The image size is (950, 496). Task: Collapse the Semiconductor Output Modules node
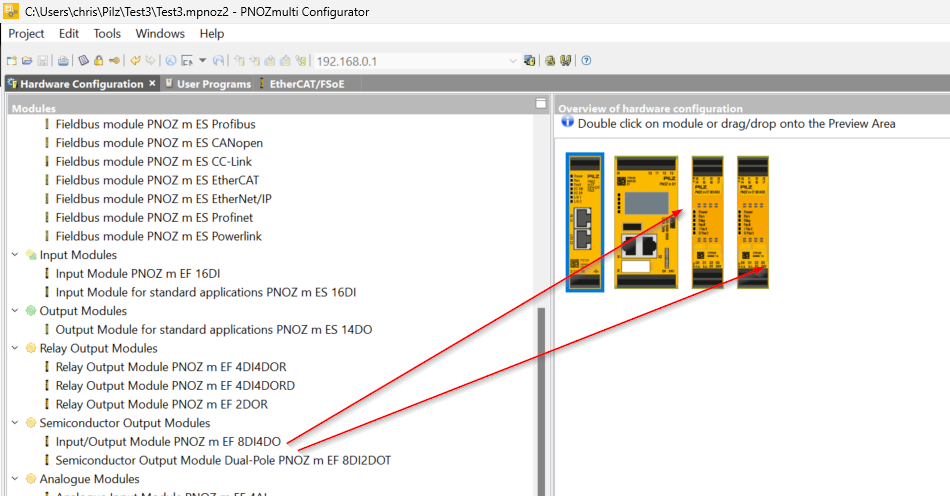15,423
